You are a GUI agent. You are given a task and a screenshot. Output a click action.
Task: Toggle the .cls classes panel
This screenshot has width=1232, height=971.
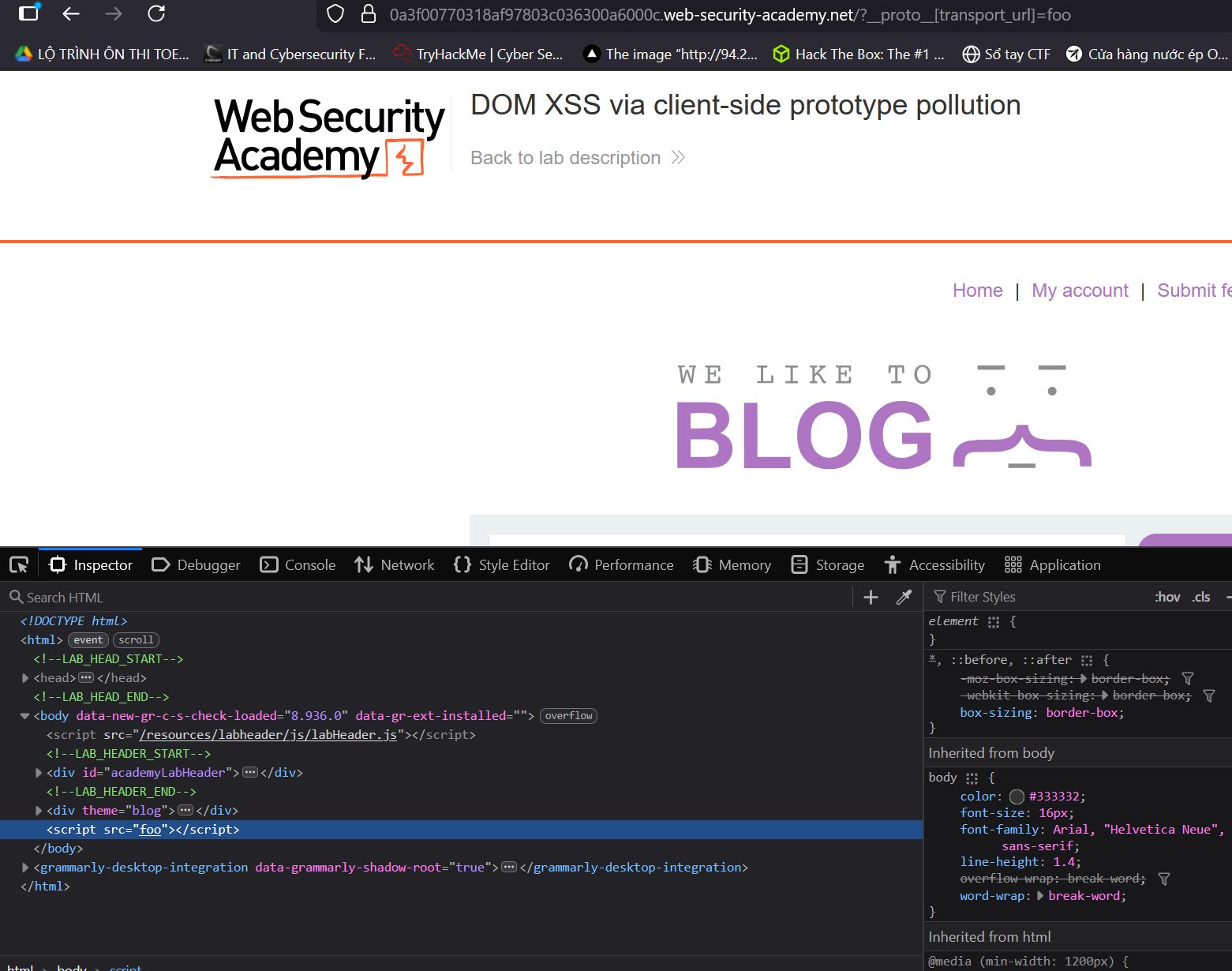(x=1201, y=597)
